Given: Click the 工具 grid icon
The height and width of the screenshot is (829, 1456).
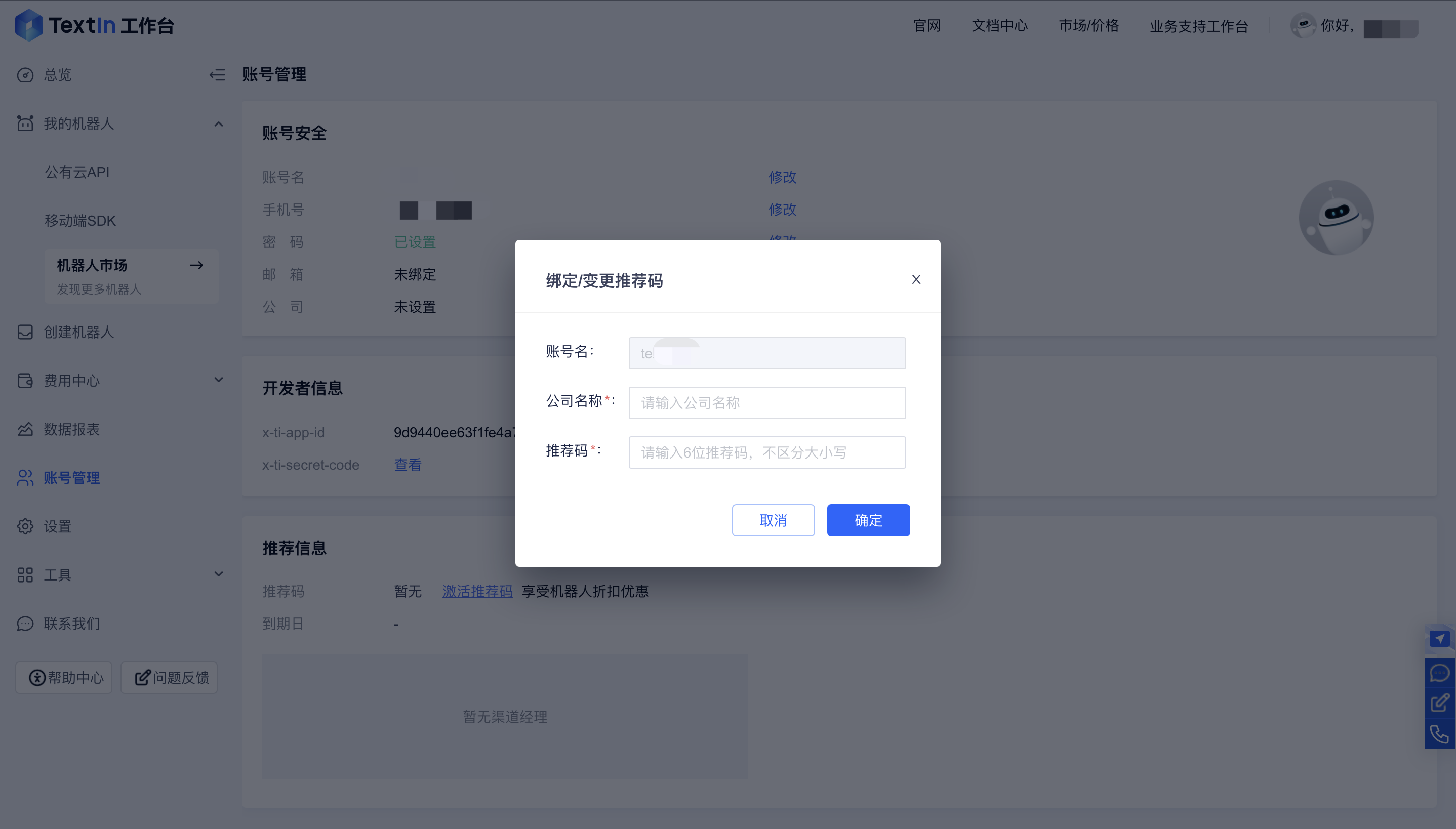Looking at the screenshot, I should click(25, 575).
